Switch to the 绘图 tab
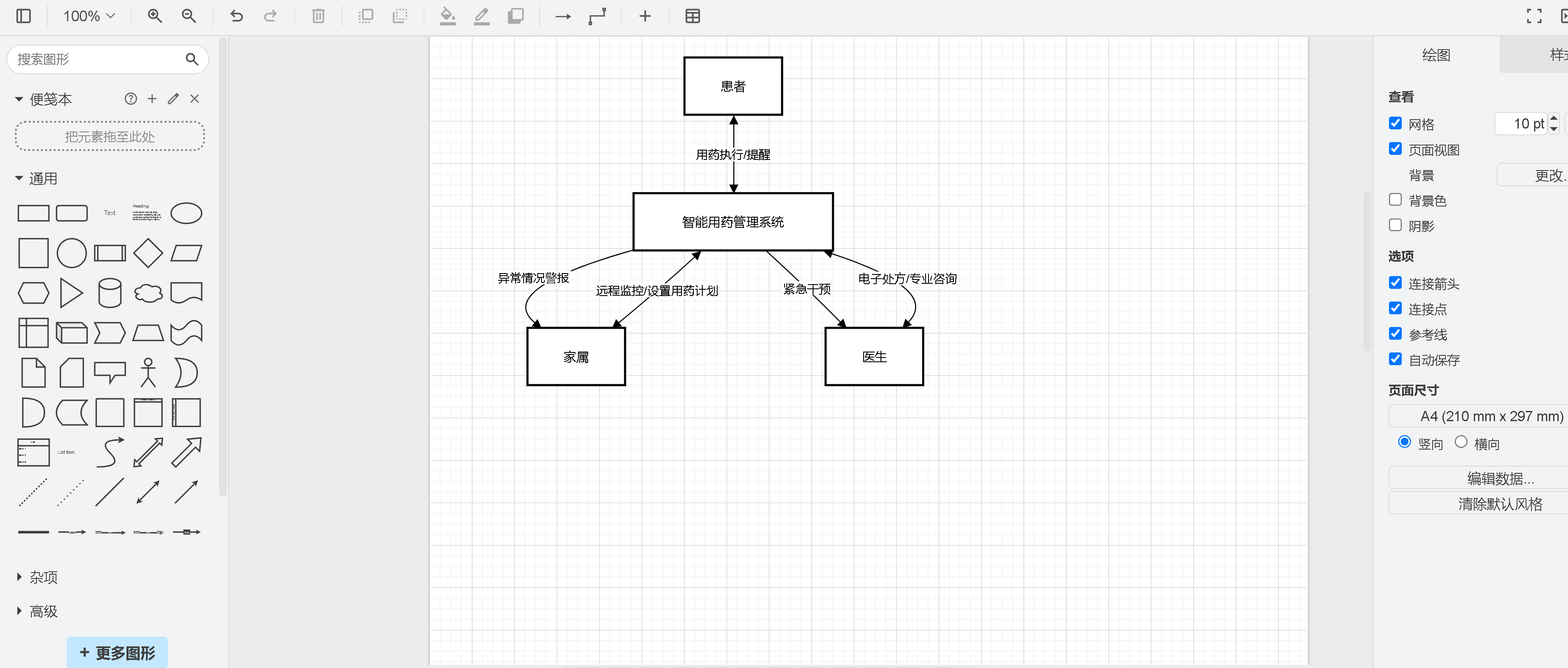1568x668 pixels. pos(1436,55)
